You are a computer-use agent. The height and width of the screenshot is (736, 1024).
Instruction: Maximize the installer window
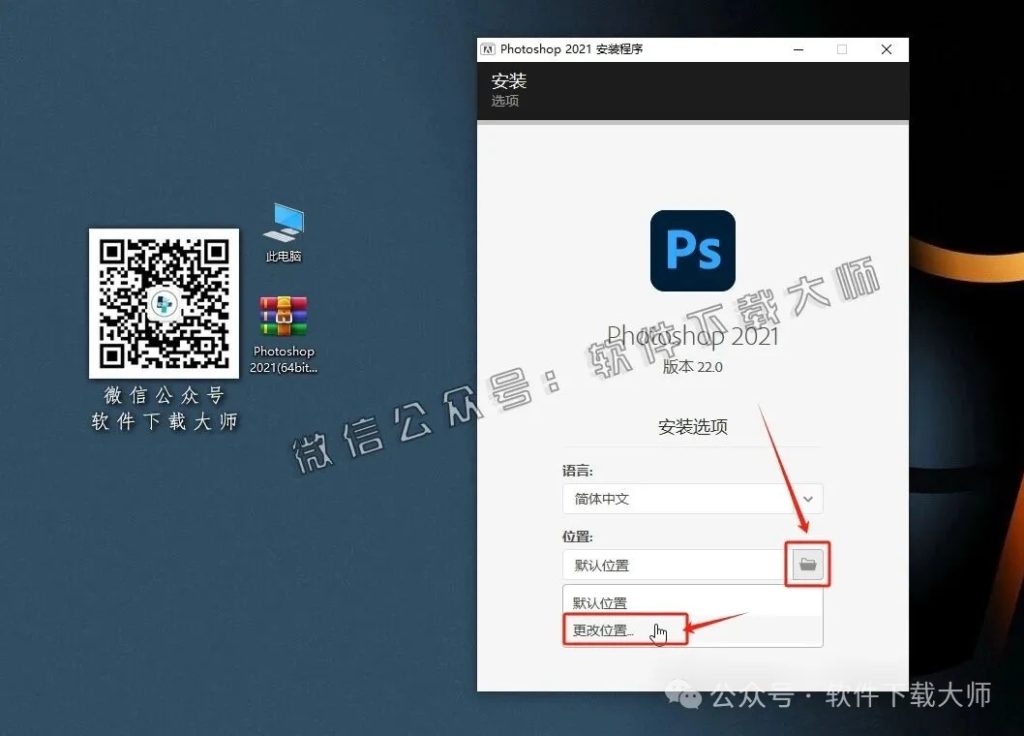tap(841, 48)
